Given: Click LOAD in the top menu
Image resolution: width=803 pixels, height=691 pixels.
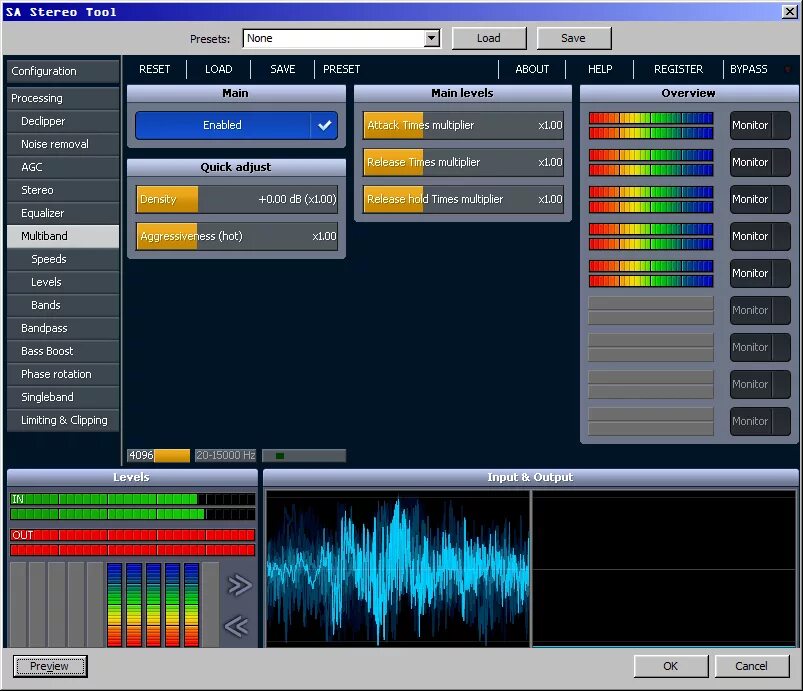Looking at the screenshot, I should pos(219,69).
